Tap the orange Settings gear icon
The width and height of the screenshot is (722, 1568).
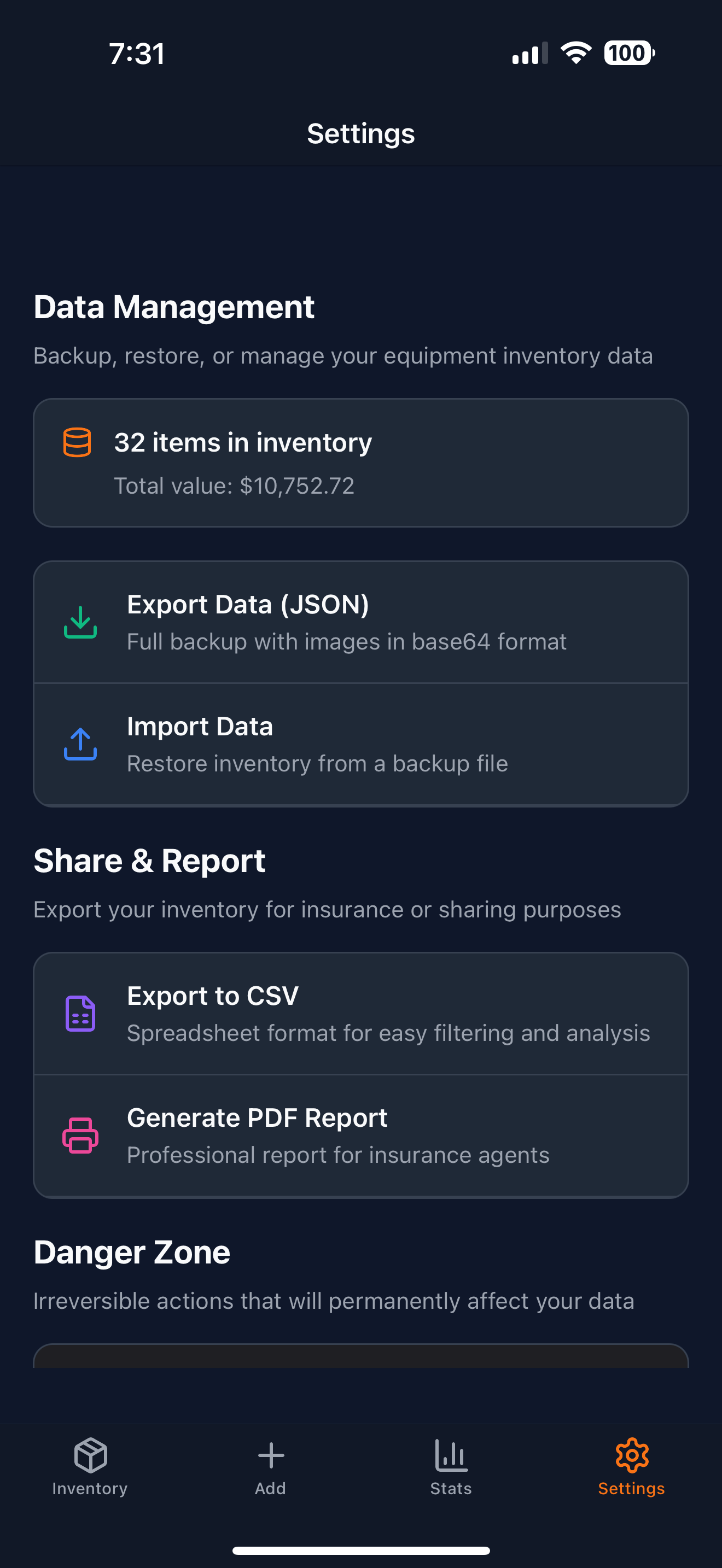[632, 1455]
